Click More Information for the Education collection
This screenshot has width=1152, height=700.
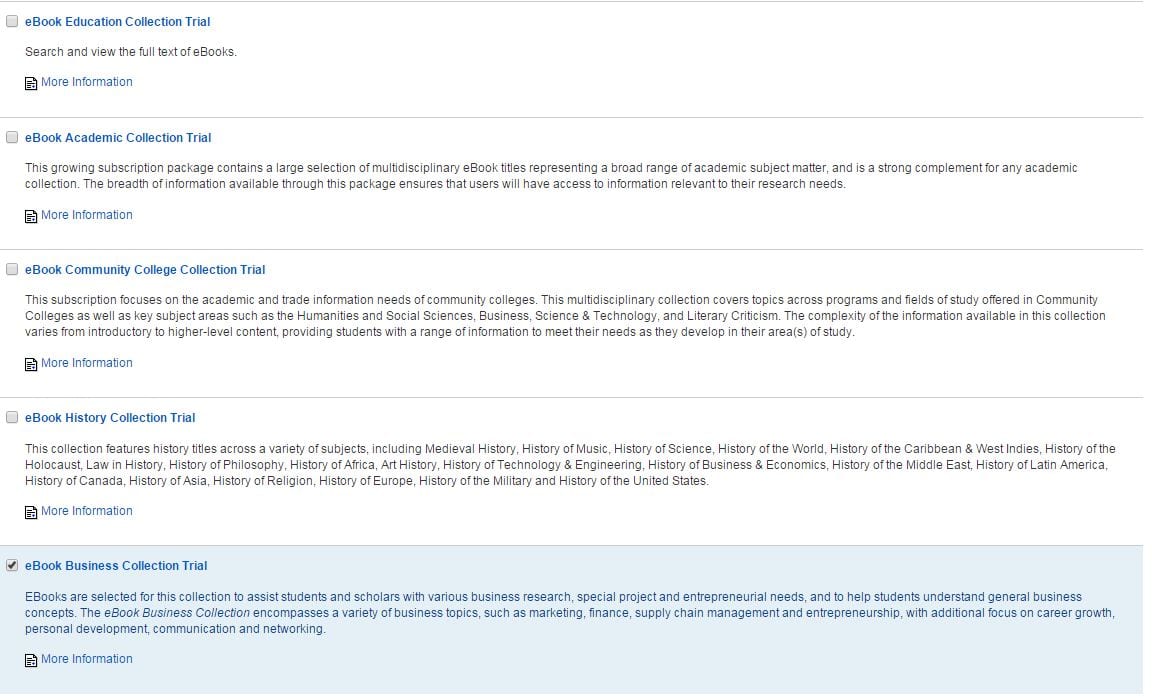[x=87, y=81]
